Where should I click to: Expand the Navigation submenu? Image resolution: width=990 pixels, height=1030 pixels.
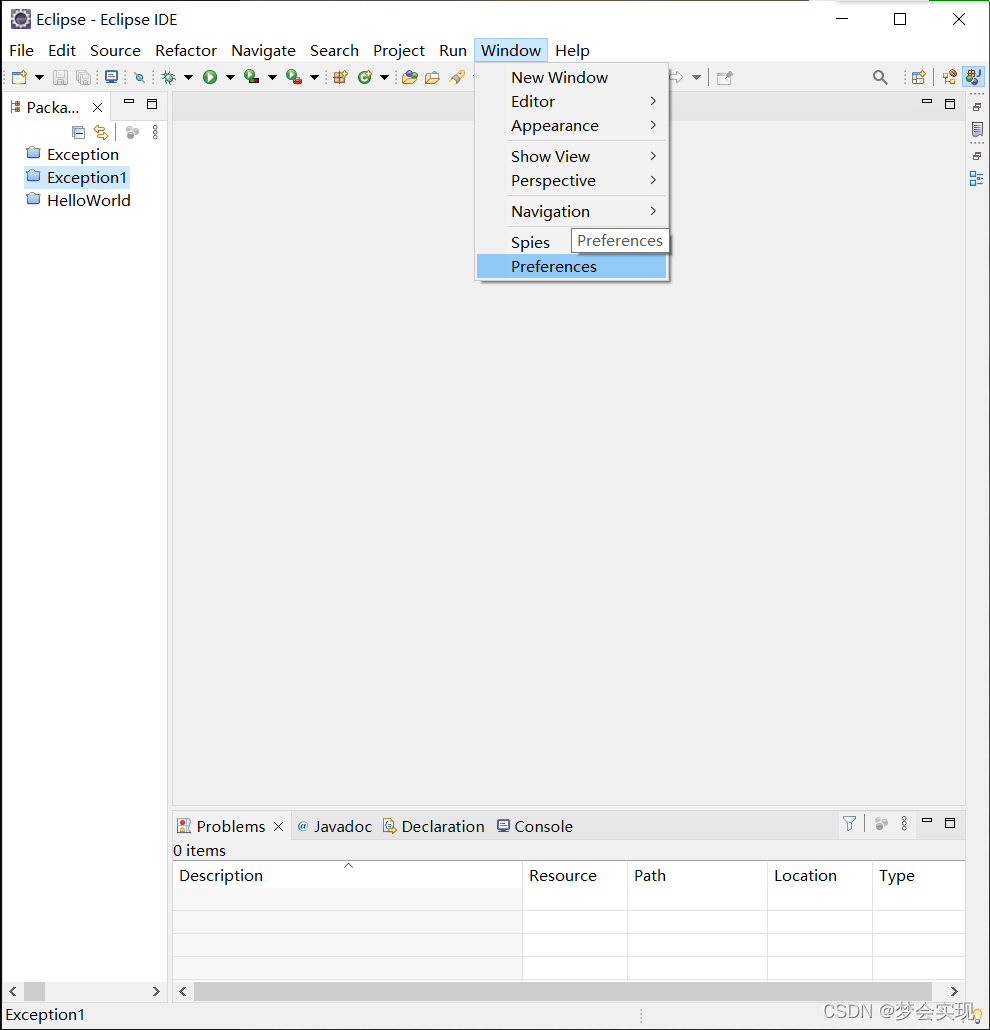click(572, 212)
